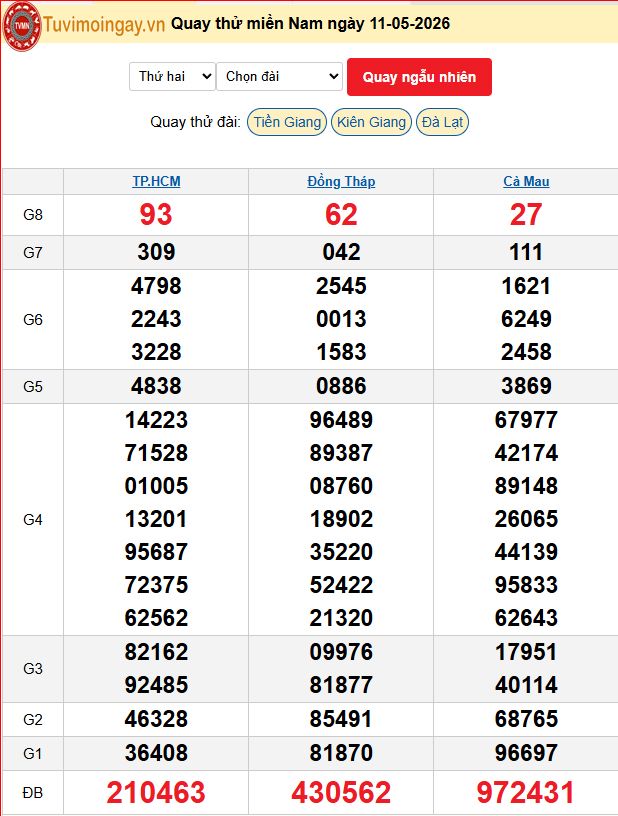Click G3 number 92485

tap(156, 685)
